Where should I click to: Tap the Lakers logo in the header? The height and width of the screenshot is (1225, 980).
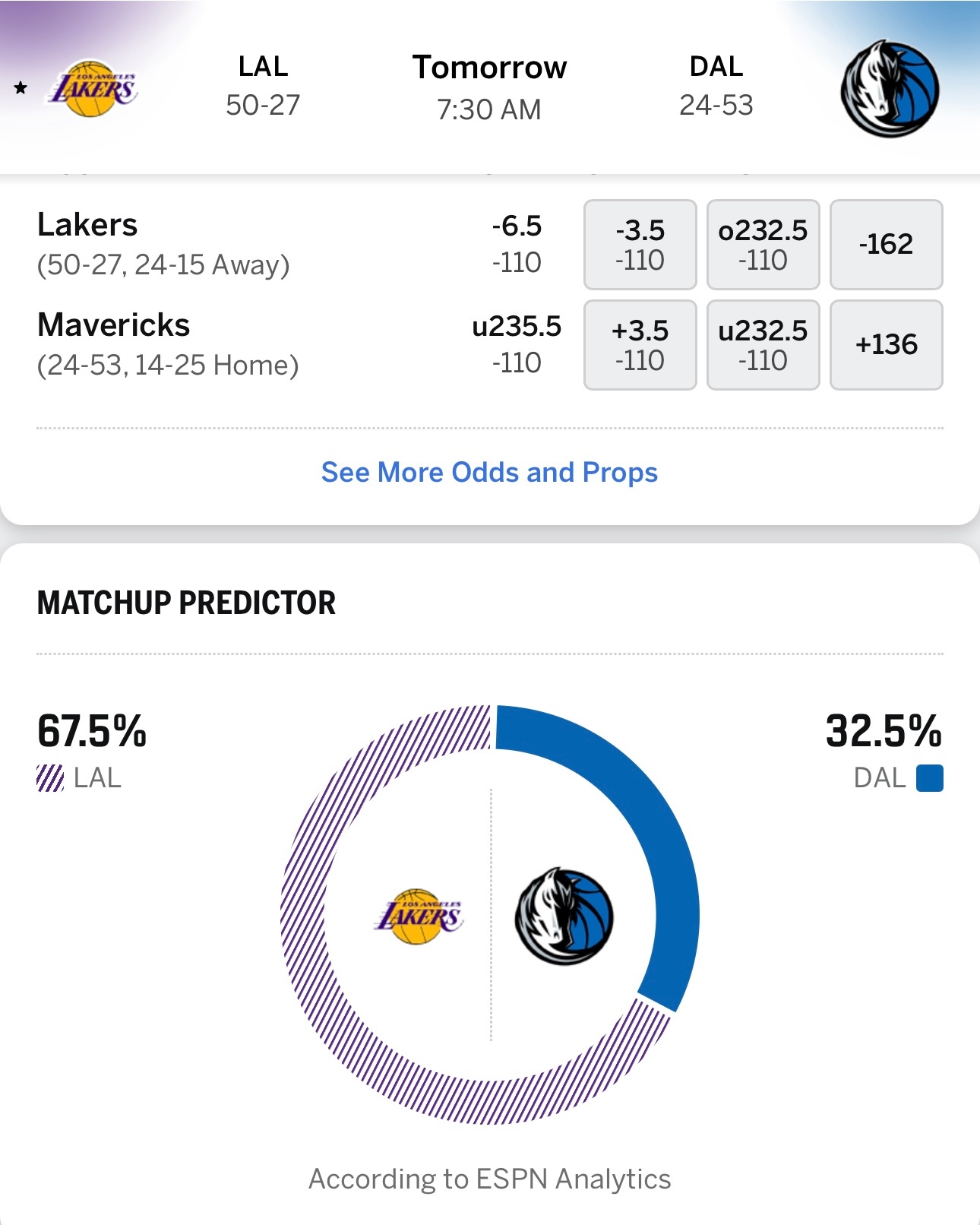93,89
